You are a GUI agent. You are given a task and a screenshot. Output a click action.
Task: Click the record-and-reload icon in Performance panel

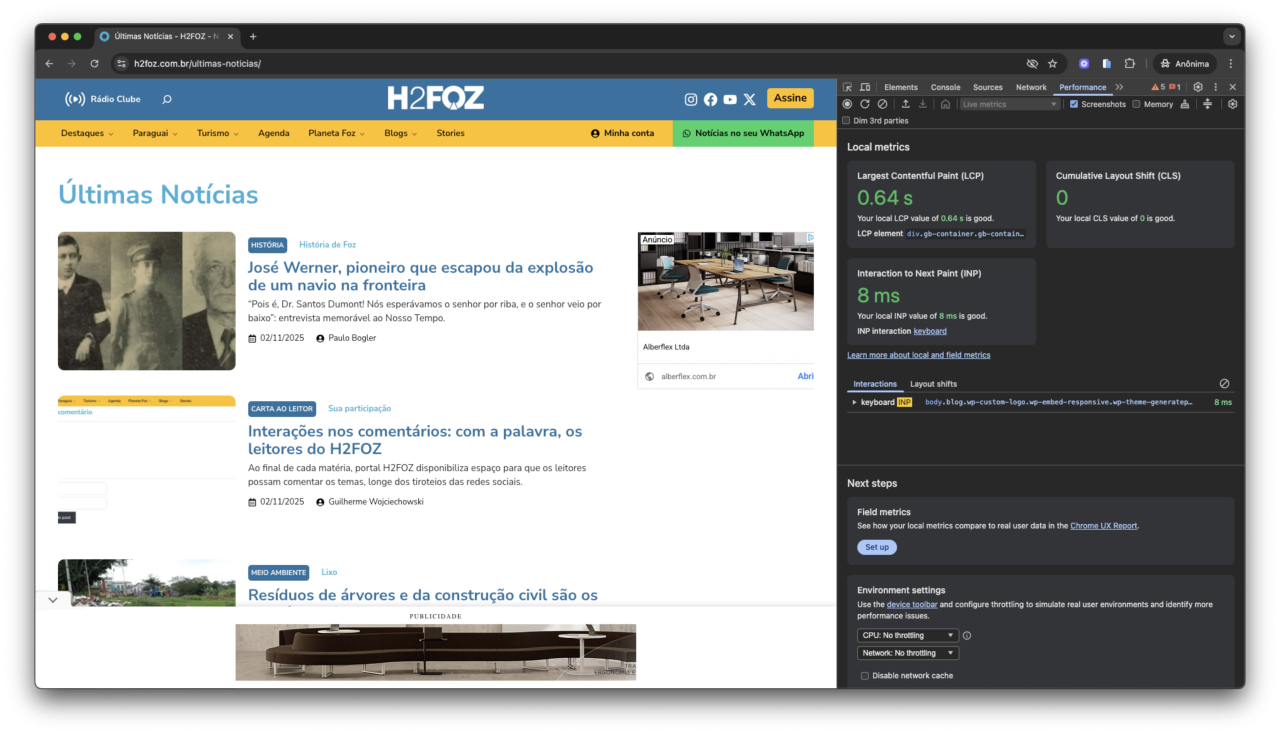tap(865, 104)
